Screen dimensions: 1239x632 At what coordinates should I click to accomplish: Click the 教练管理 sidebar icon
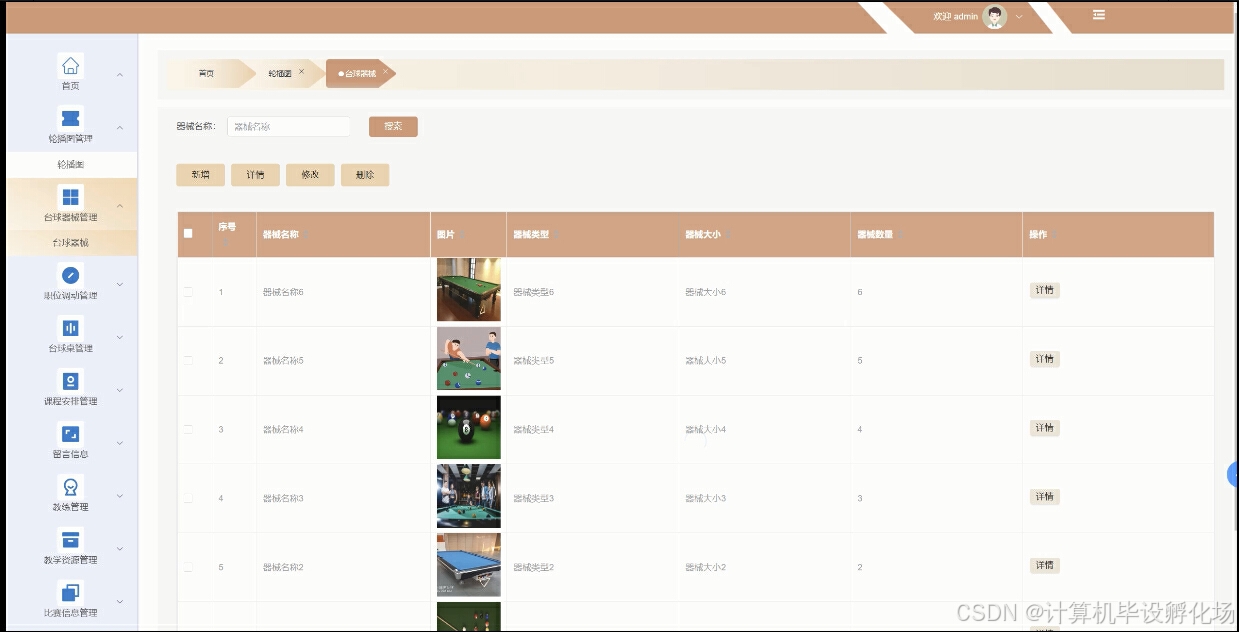70,487
